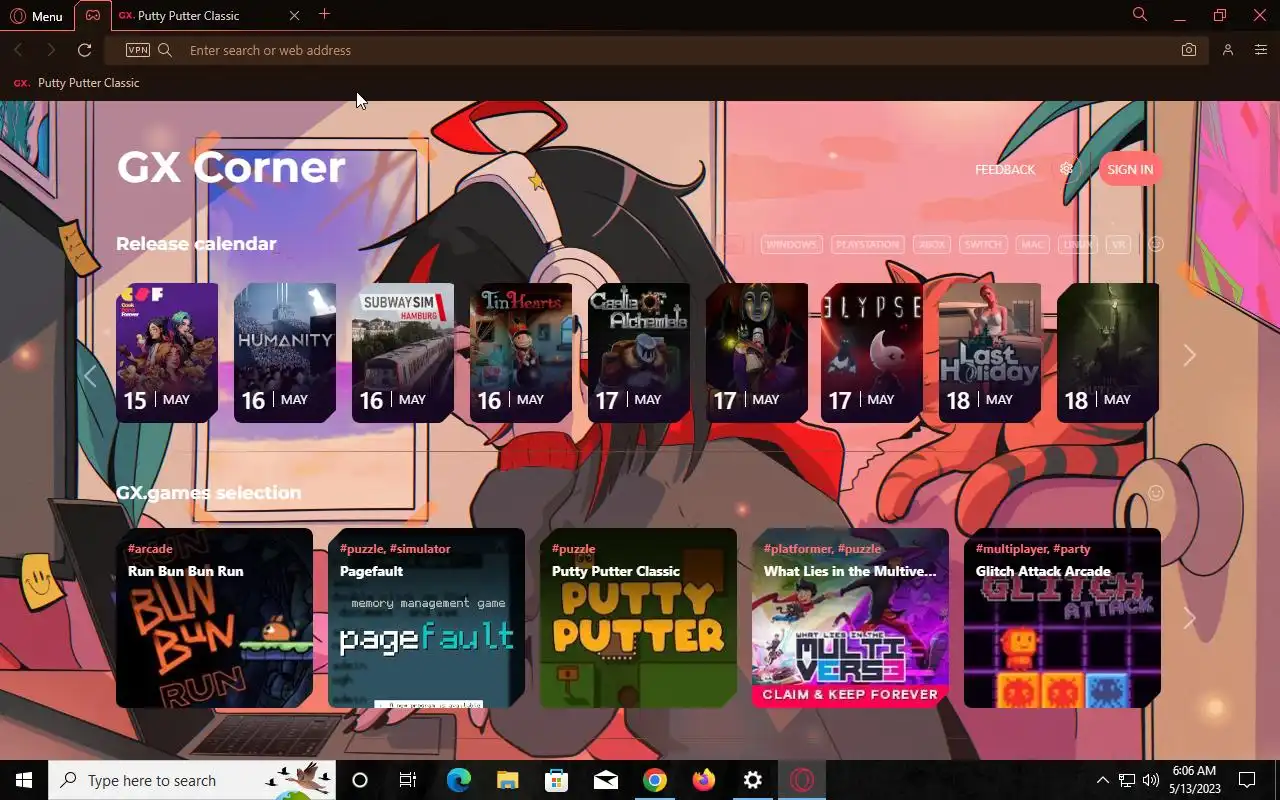Toggle the XBOX platform filter
The image size is (1280, 800).
pos(932,244)
